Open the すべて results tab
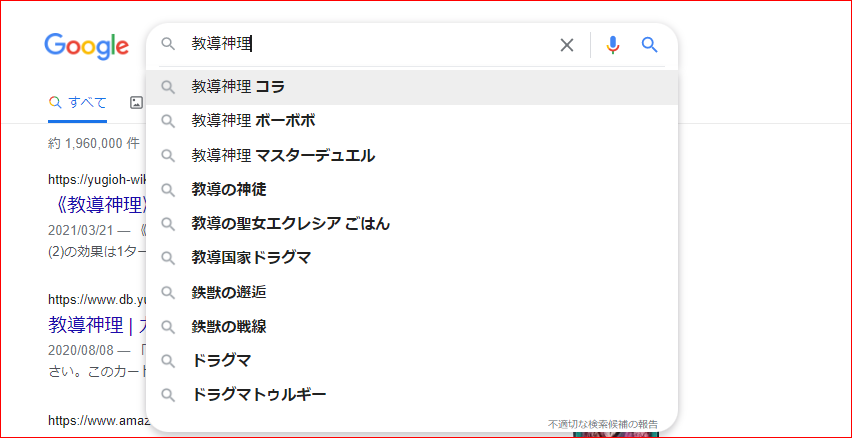This screenshot has height=438, width=852. (x=78, y=102)
